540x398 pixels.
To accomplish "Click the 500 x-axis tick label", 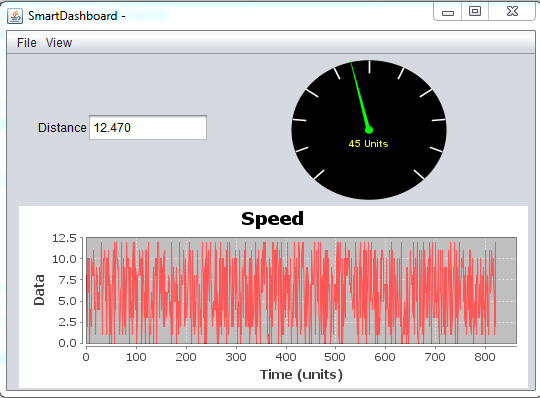I will click(x=335, y=357).
